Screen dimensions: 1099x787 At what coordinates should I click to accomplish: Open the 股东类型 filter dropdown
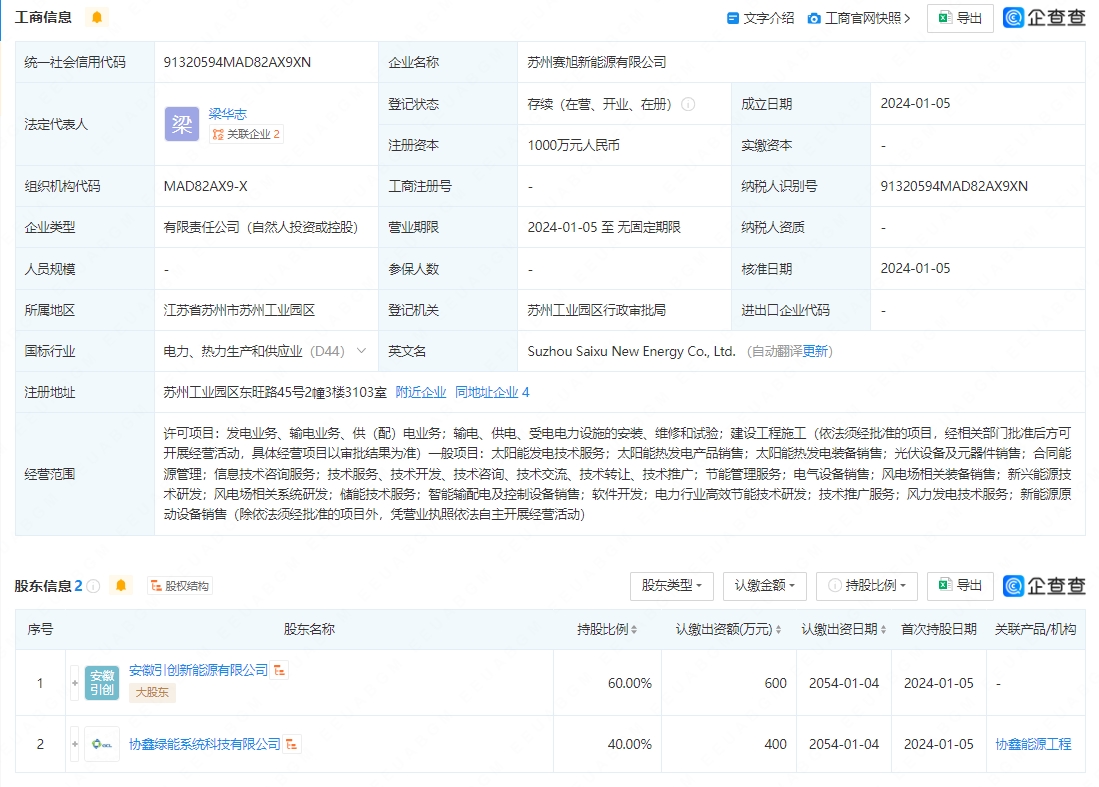click(x=671, y=585)
